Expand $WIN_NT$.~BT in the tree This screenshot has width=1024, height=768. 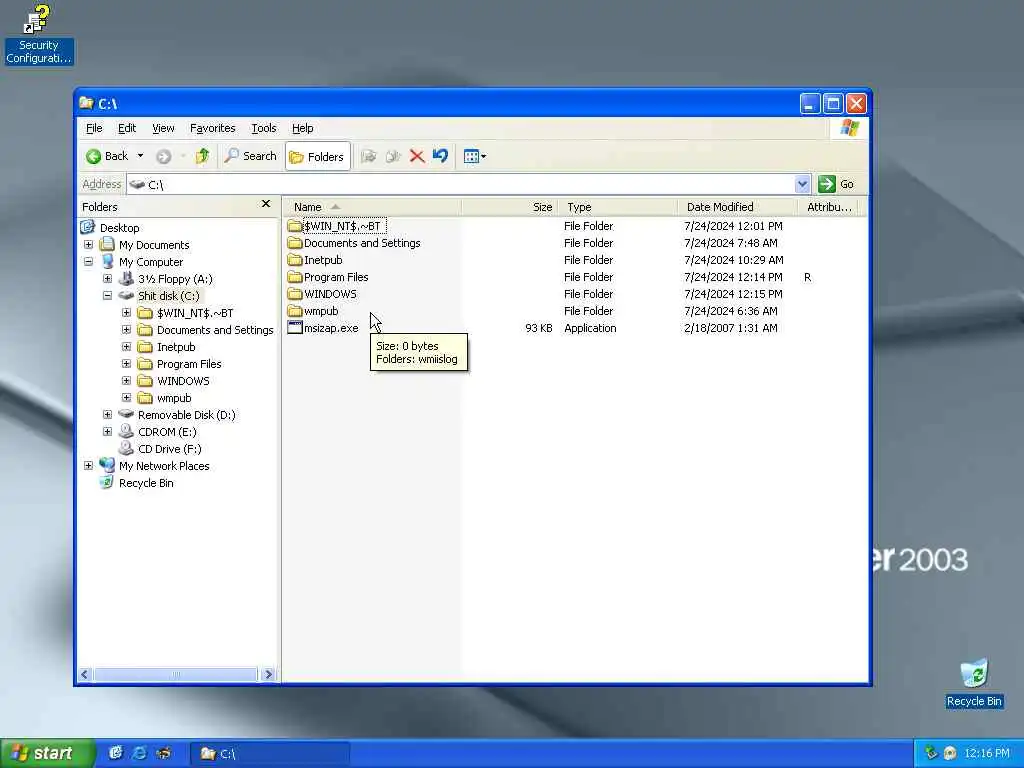tap(126, 313)
